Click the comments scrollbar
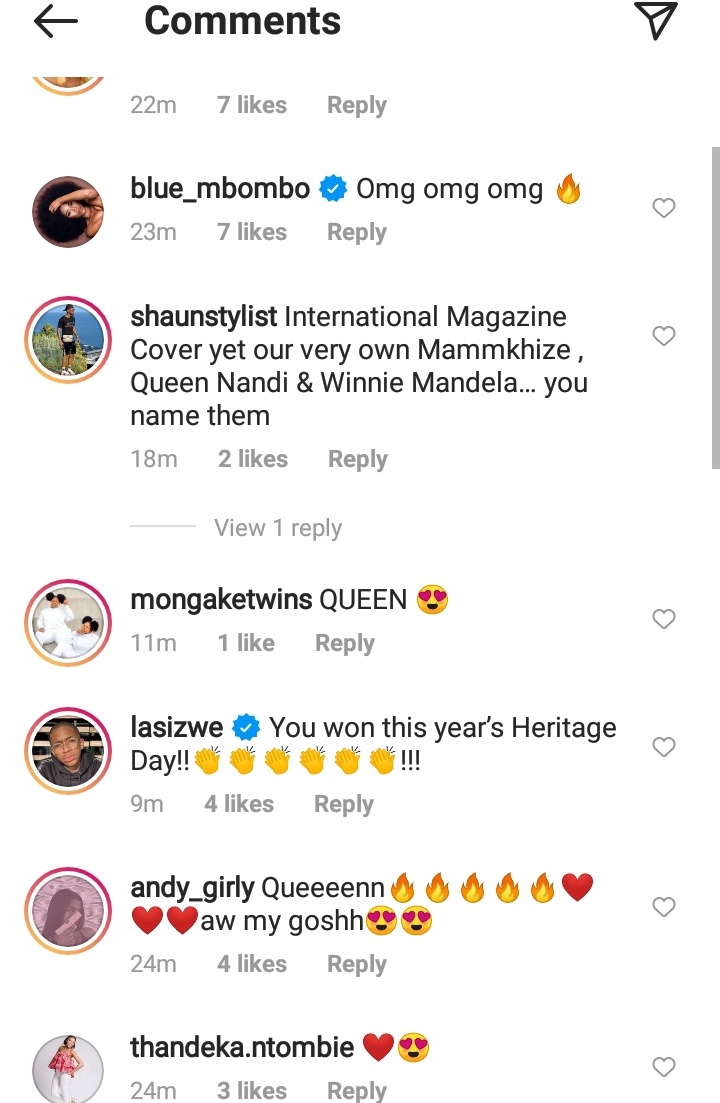Viewport: 720px width, 1103px height. 716,308
